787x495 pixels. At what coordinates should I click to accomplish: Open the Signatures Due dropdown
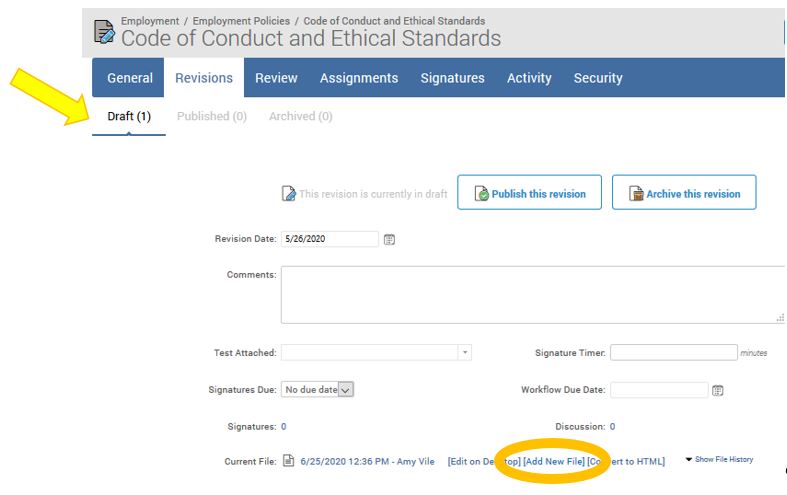(317, 390)
